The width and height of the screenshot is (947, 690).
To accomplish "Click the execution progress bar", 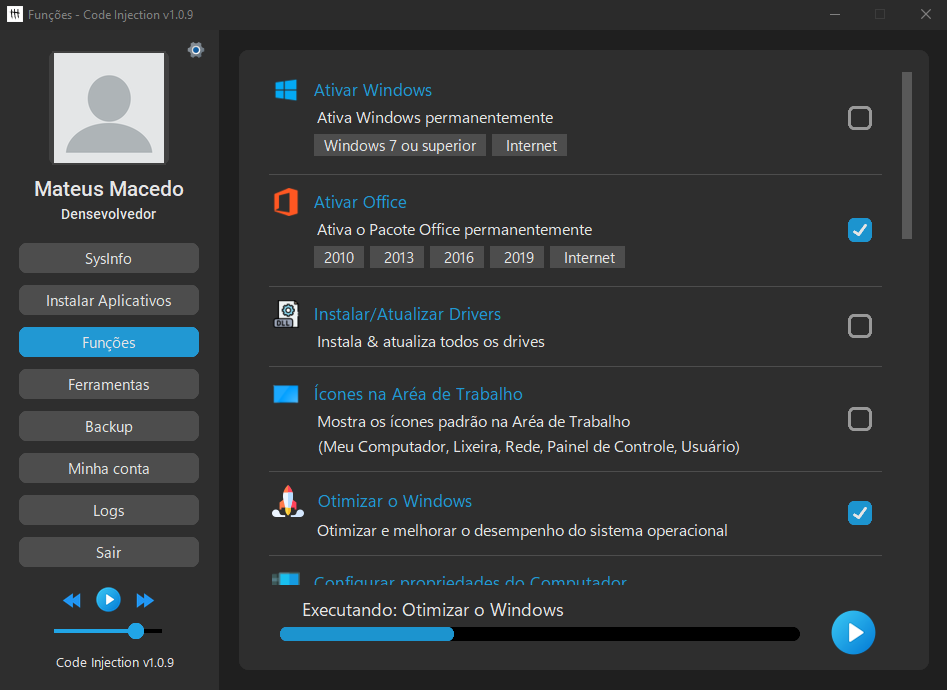I will (x=540, y=634).
